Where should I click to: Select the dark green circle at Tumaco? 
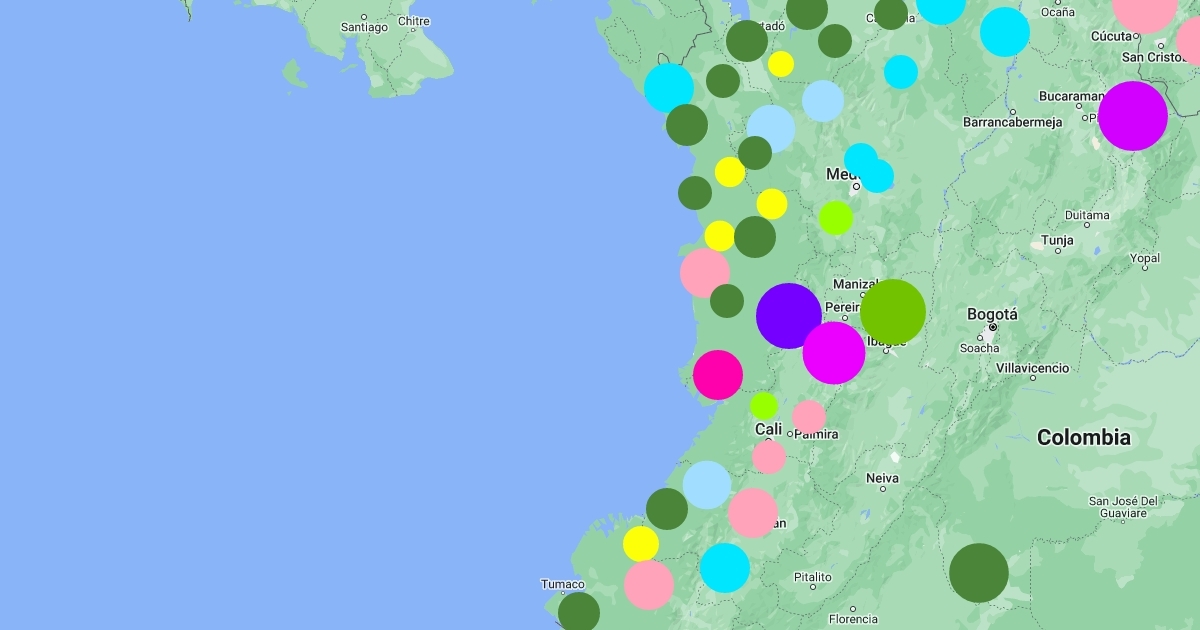[x=579, y=611]
